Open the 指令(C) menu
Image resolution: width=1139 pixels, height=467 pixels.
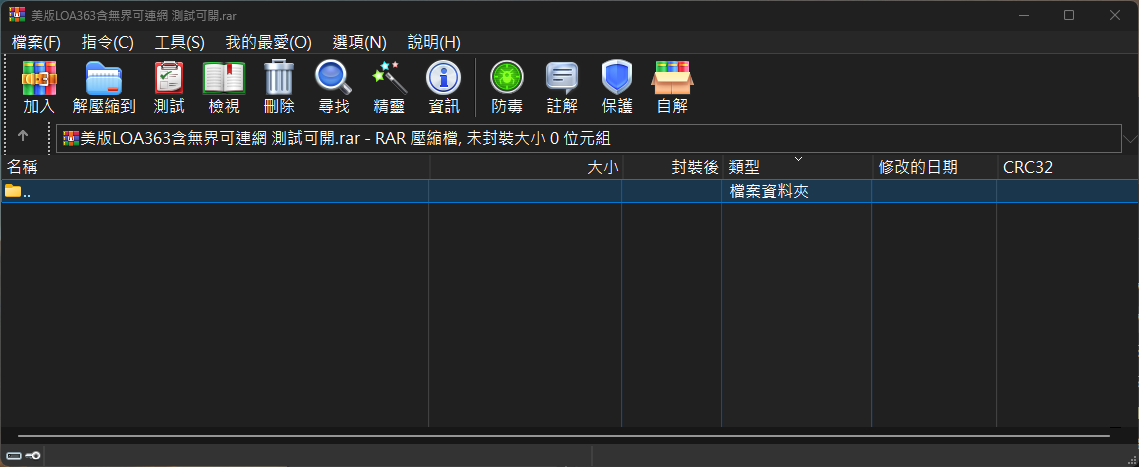[x=108, y=42]
